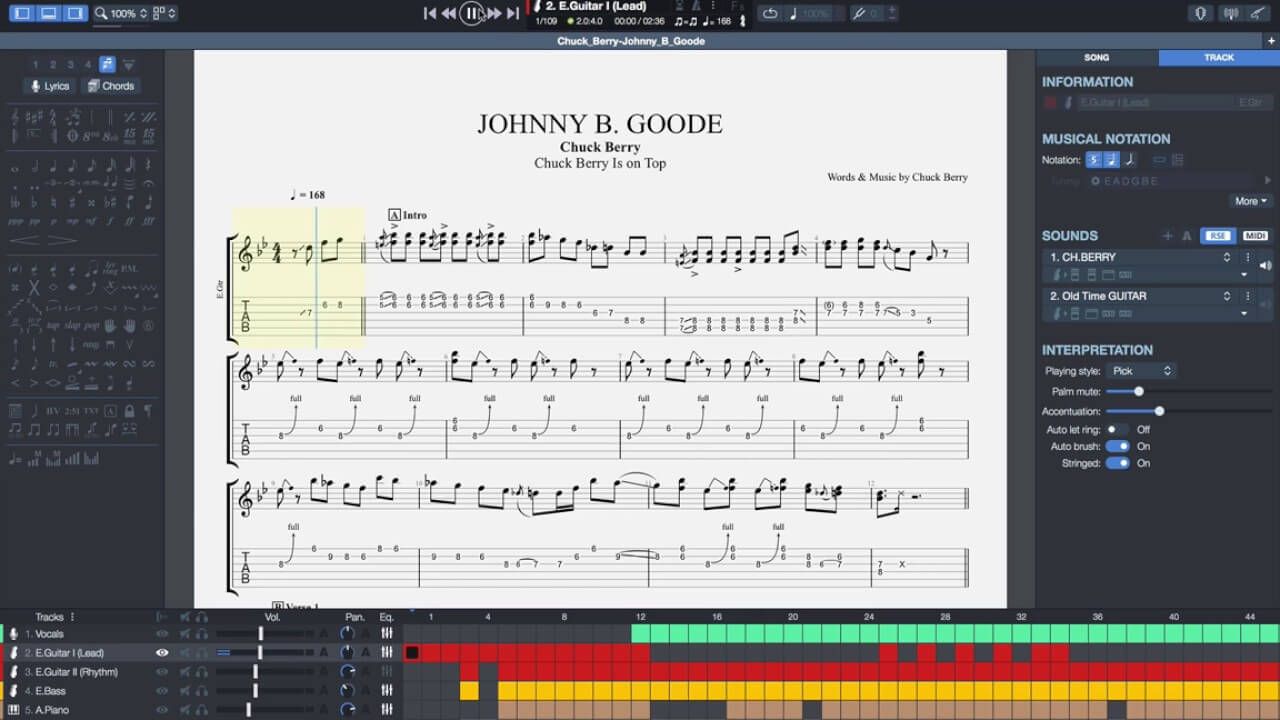Rewind to the previous bar

[449, 13]
